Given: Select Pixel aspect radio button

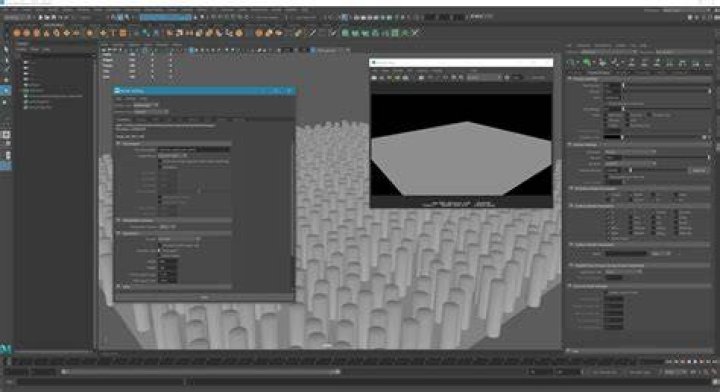Looking at the screenshot, I should click(x=160, y=251).
